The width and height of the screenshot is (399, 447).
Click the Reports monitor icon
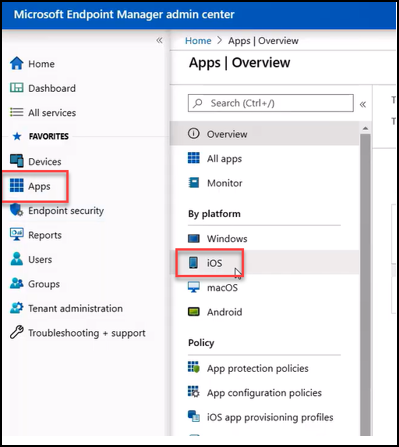(x=17, y=234)
